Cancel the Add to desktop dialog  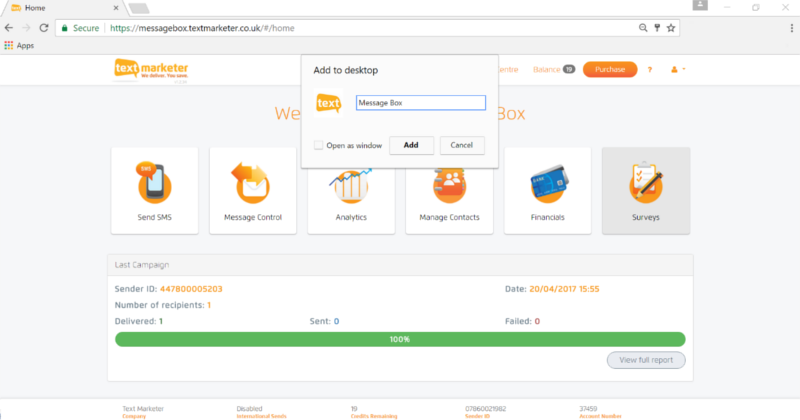462,145
